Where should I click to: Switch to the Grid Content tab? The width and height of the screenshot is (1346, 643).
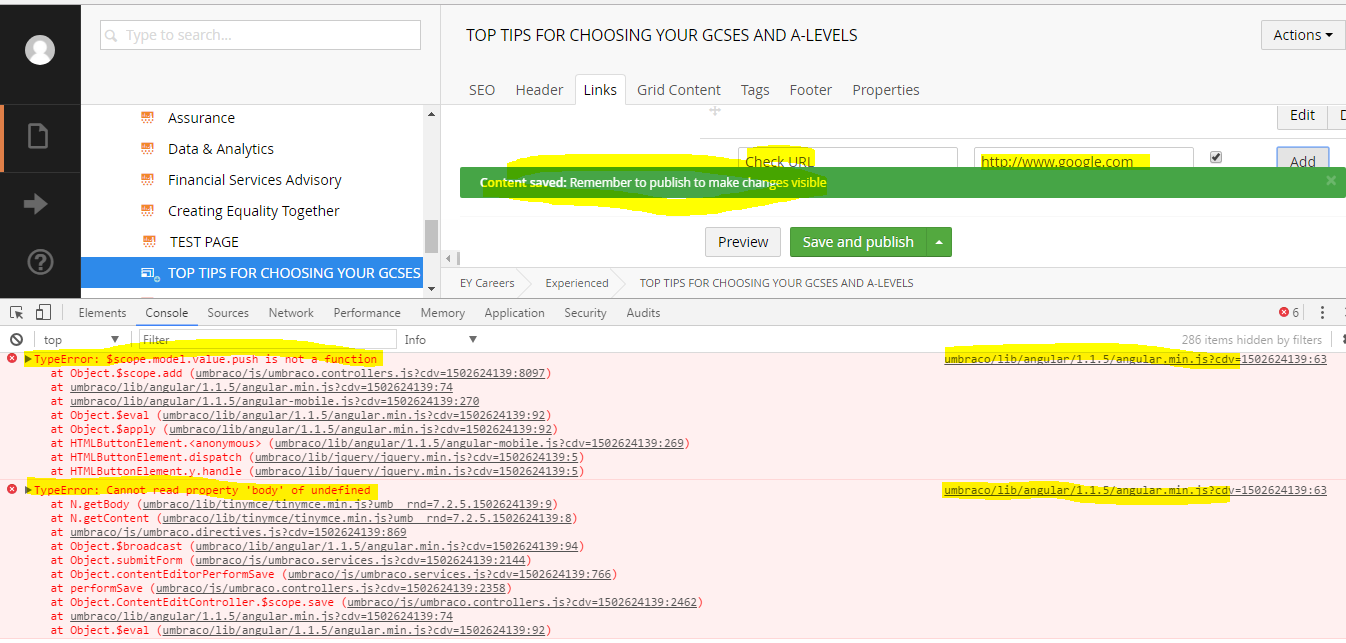[679, 90]
